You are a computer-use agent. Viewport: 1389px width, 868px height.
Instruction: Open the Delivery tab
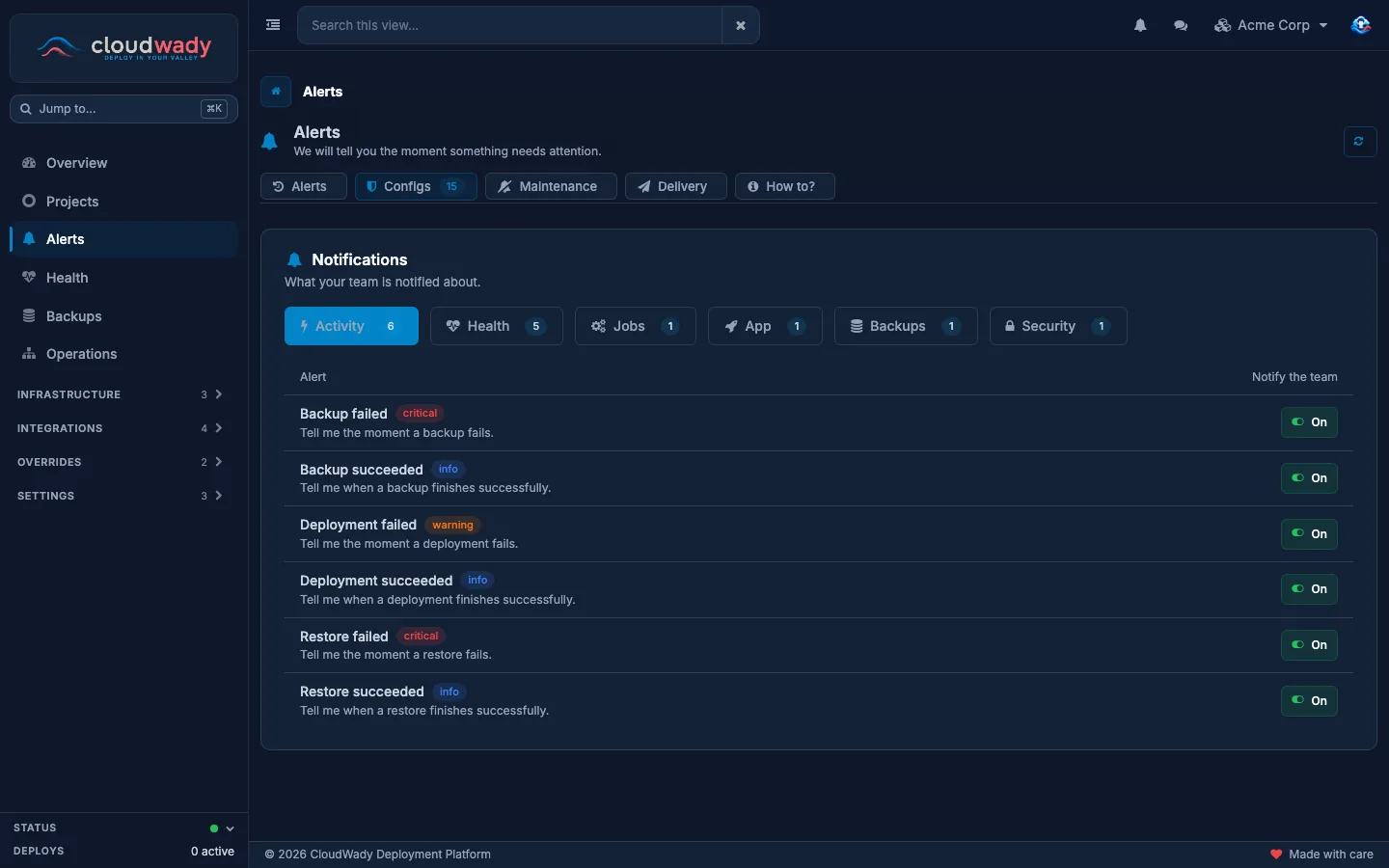(x=675, y=186)
